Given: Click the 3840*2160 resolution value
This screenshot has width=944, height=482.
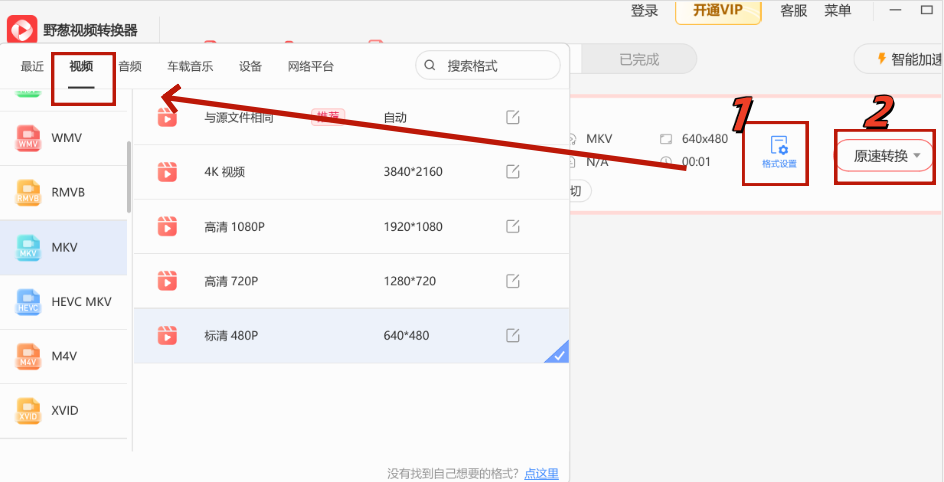Looking at the screenshot, I should [x=413, y=172].
